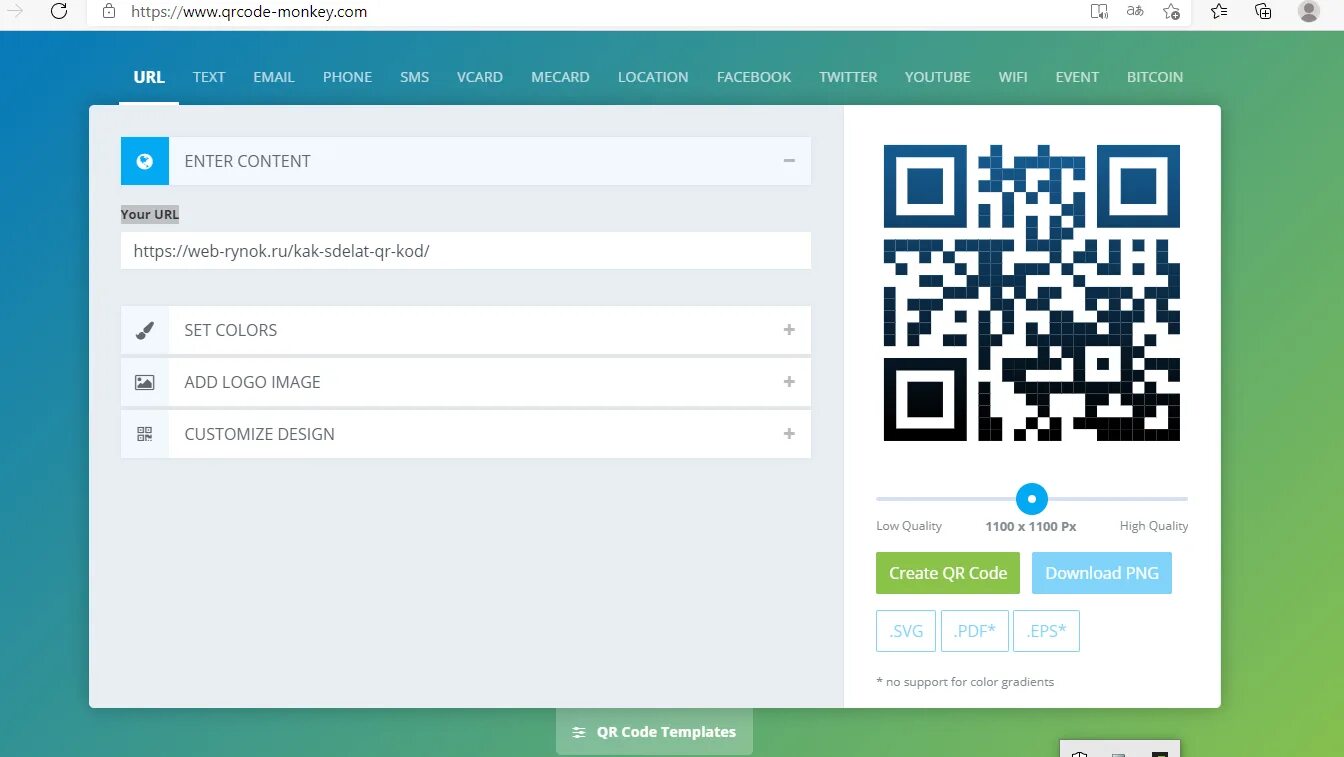Open the PHONE tab
Screen dimensions: 1344x757
tap(347, 77)
